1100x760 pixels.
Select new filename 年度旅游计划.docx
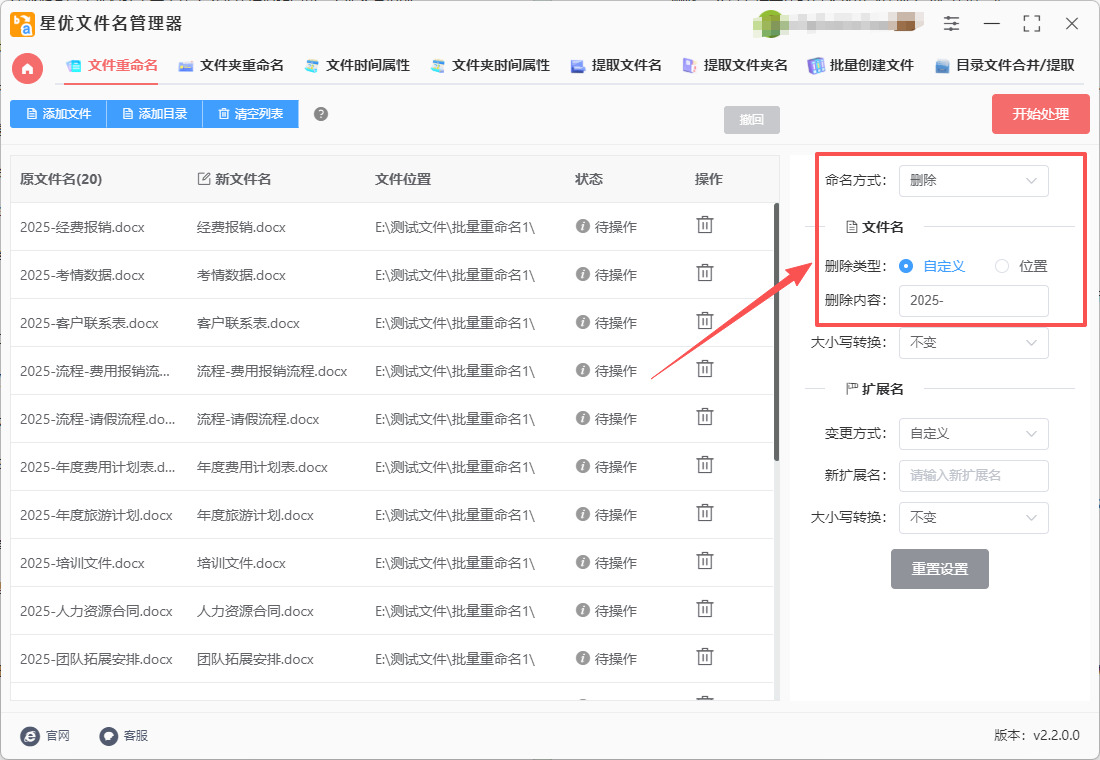point(255,516)
